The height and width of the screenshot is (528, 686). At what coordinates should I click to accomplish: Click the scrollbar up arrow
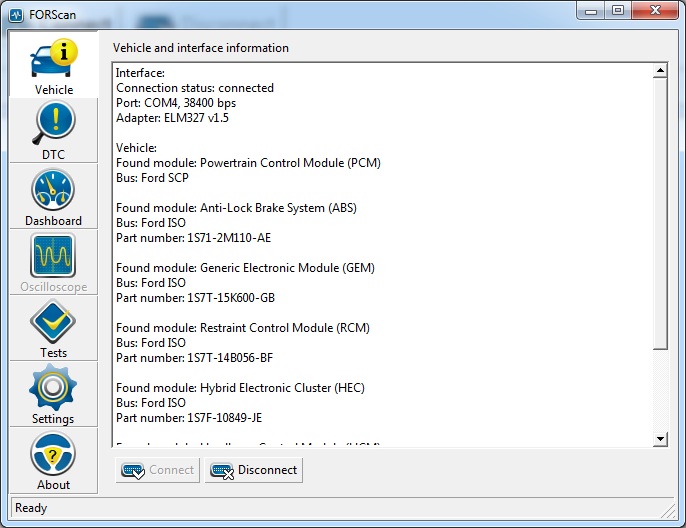pos(660,70)
